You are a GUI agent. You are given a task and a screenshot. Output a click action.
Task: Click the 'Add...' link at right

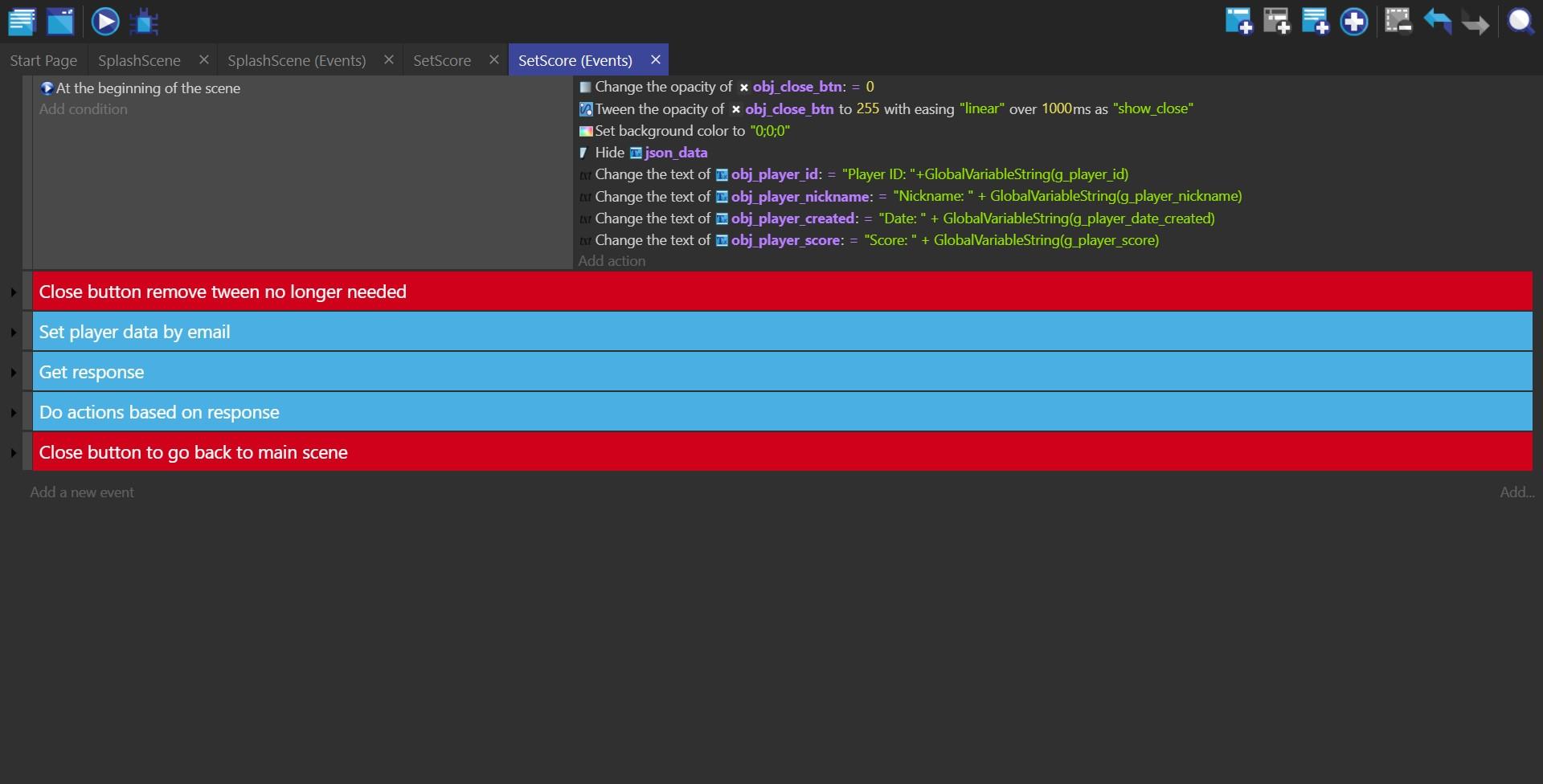(x=1517, y=492)
